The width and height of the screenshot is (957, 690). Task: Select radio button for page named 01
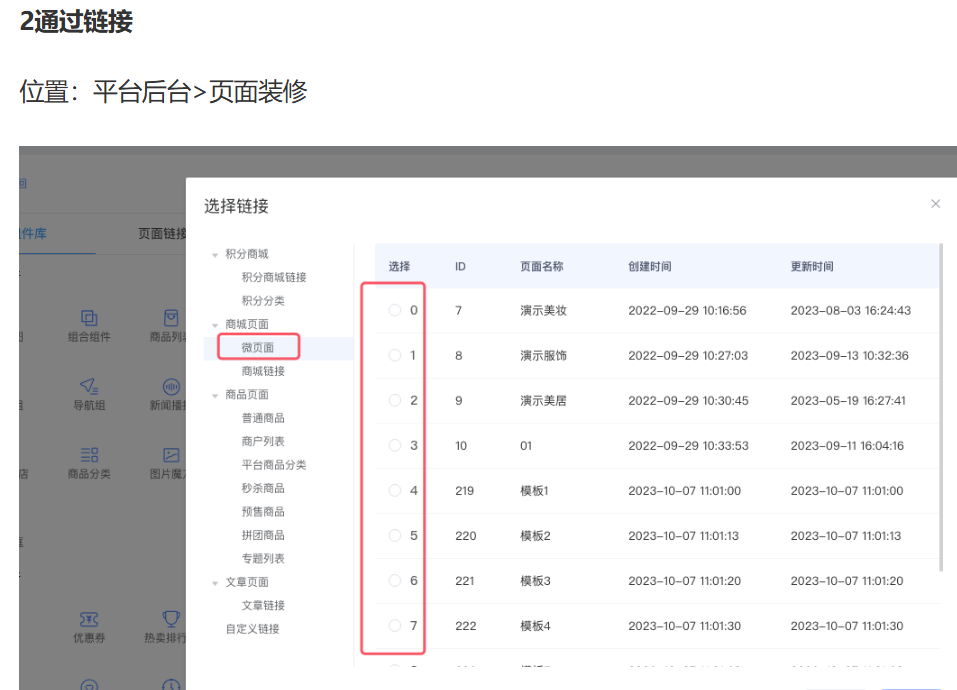click(395, 445)
